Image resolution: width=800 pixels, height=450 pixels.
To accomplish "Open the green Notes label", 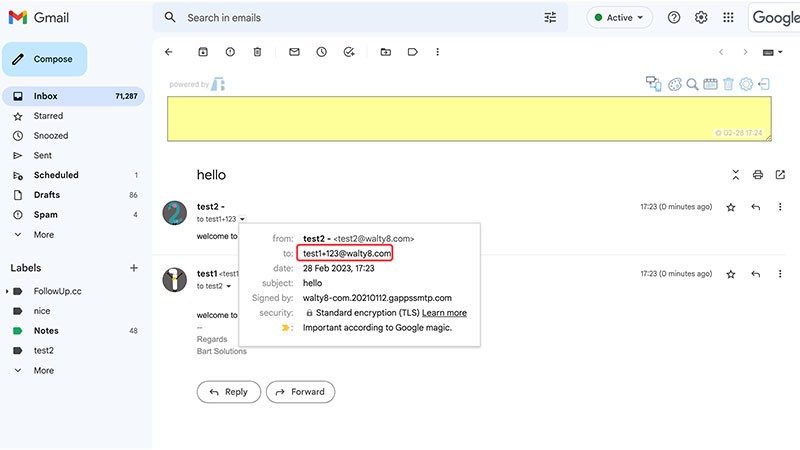I will tap(46, 331).
